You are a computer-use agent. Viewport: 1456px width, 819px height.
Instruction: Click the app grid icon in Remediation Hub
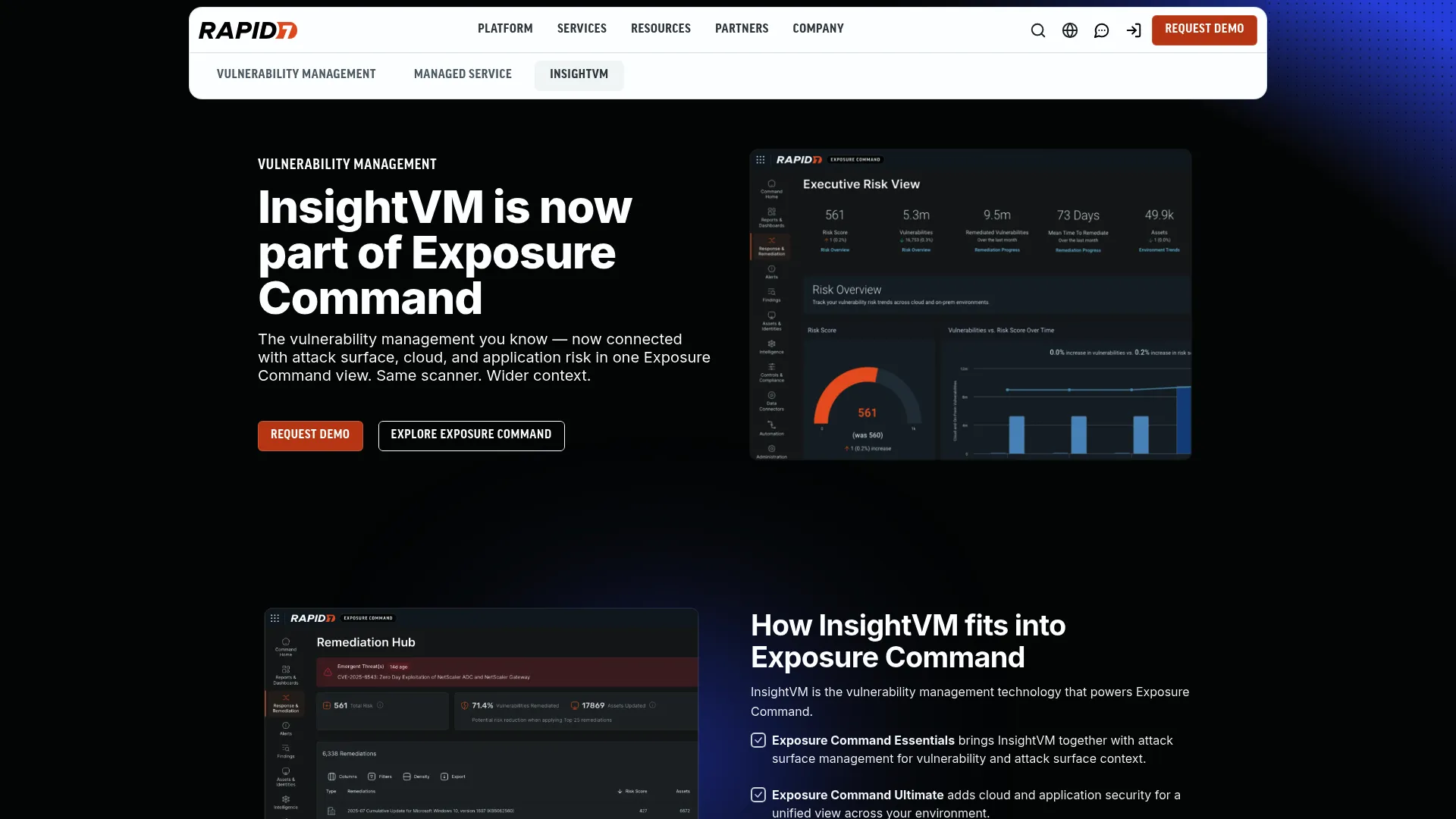coord(275,618)
